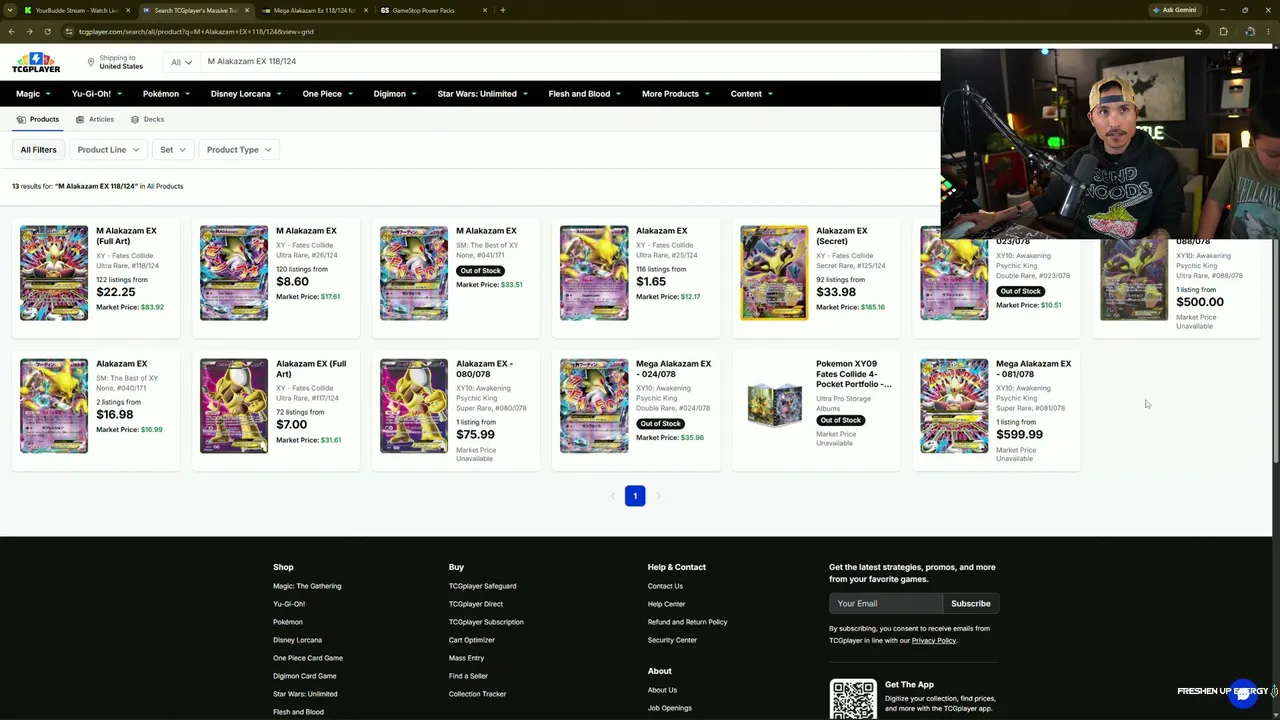Click the Your Email input field
This screenshot has height=720, width=1280.
pos(886,604)
